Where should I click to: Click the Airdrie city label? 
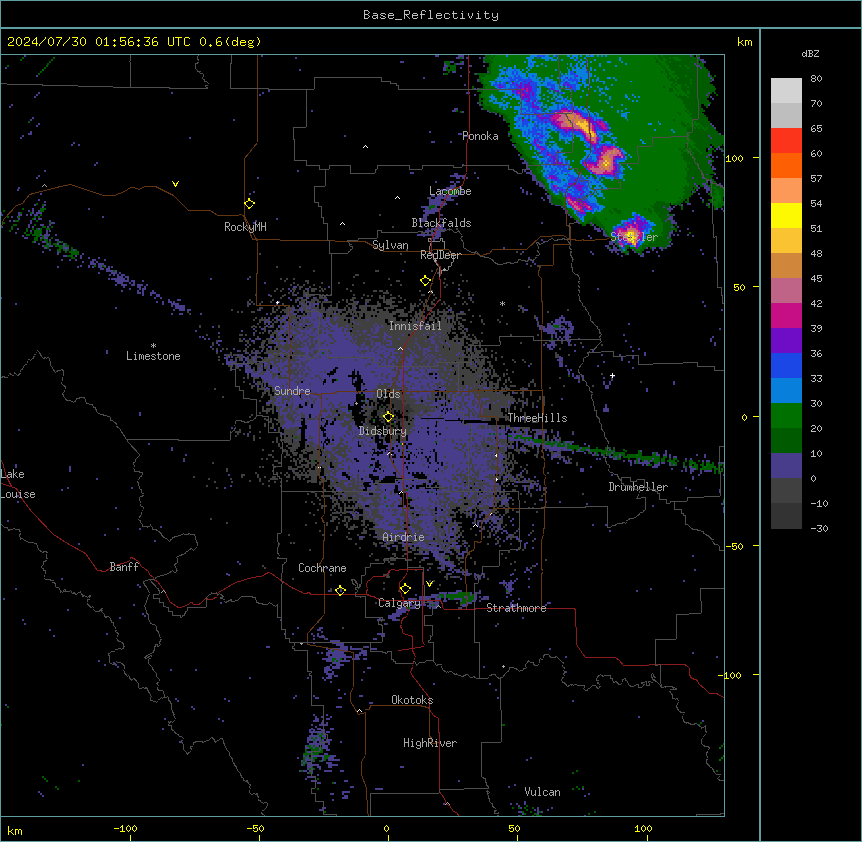403,537
